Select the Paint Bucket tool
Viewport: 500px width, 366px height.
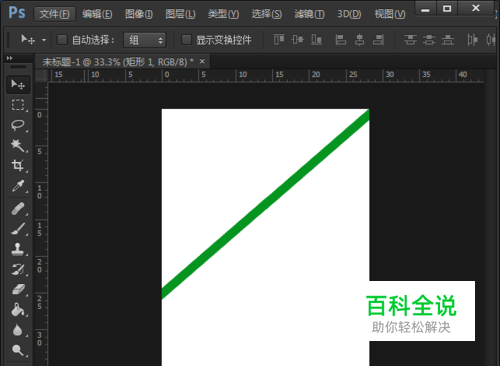18,310
